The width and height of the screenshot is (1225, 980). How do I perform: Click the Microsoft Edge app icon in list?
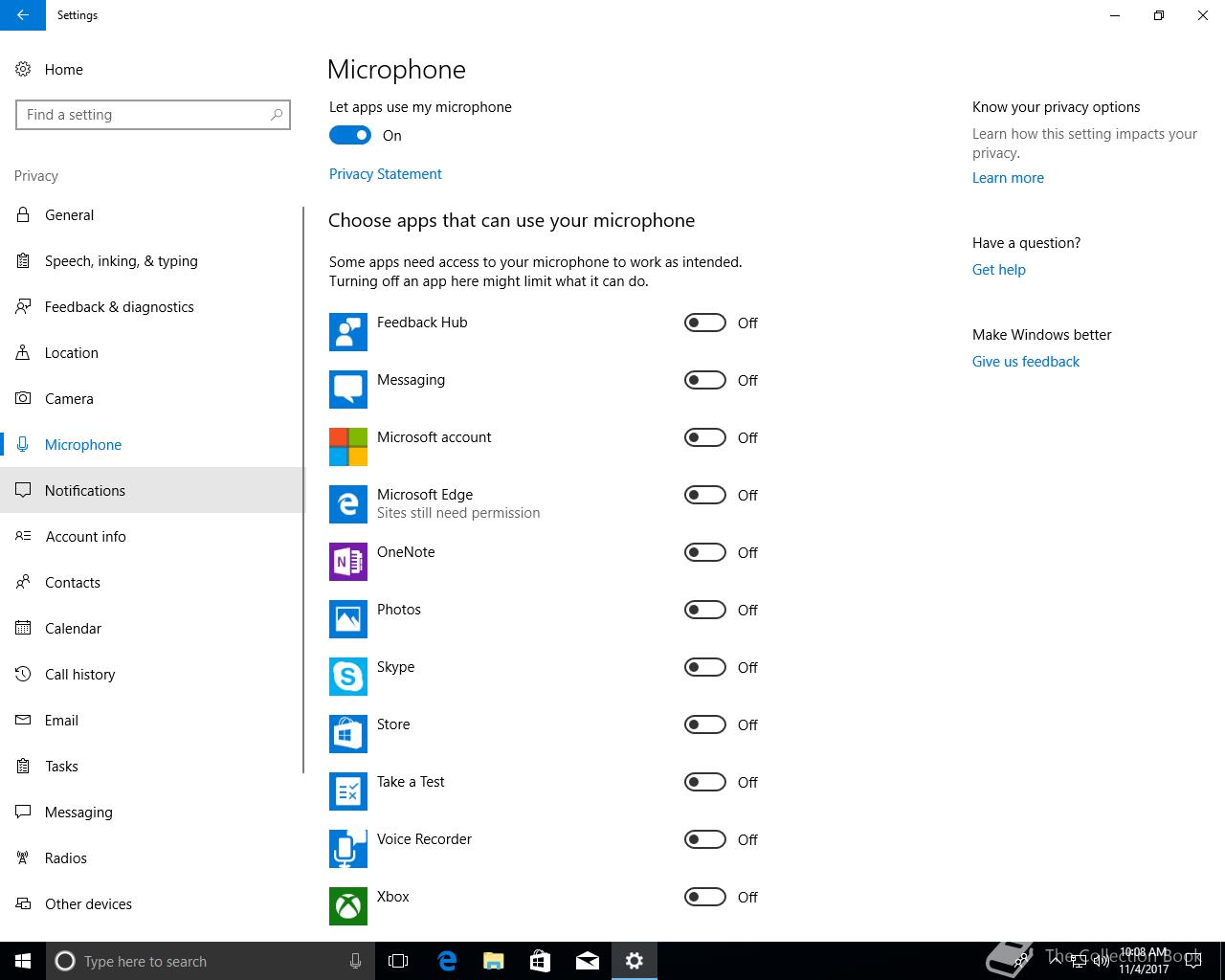pos(348,504)
